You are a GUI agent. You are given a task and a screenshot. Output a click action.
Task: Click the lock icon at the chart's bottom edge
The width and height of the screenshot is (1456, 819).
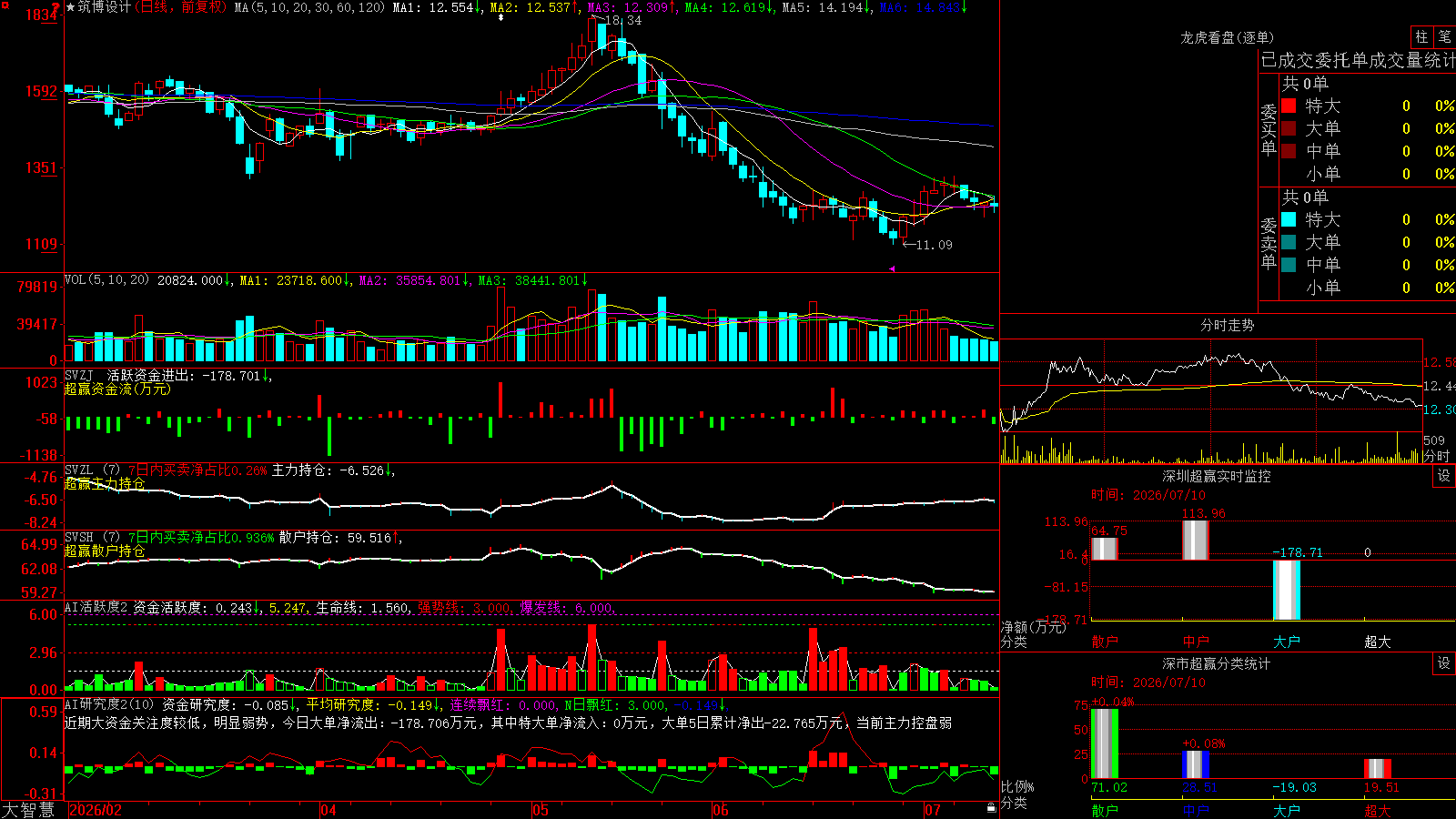991,807
